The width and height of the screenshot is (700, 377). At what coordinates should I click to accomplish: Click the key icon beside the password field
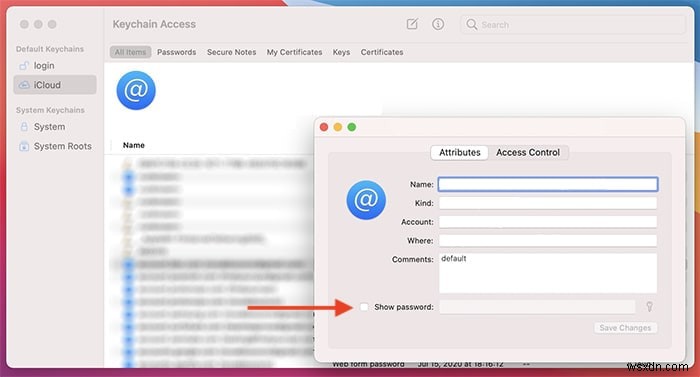[x=650, y=306]
